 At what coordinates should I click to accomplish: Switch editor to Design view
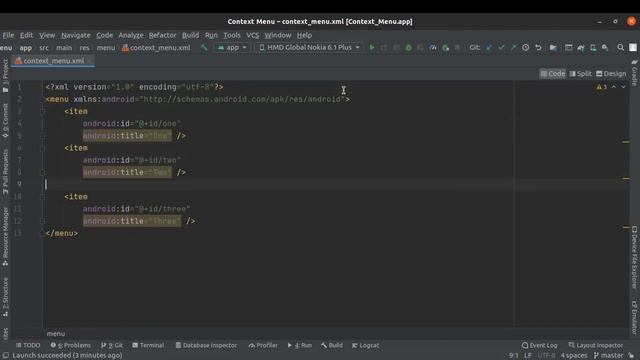(611, 74)
